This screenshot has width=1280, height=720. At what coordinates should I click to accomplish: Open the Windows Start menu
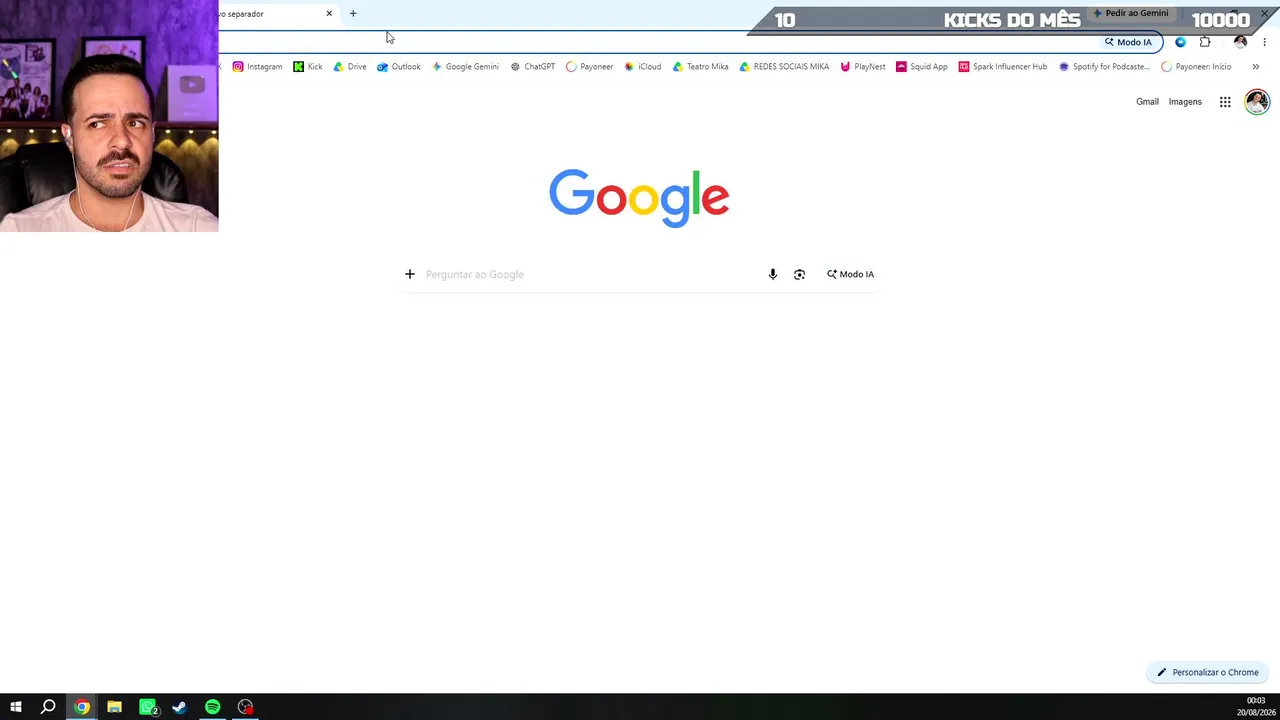click(x=16, y=707)
